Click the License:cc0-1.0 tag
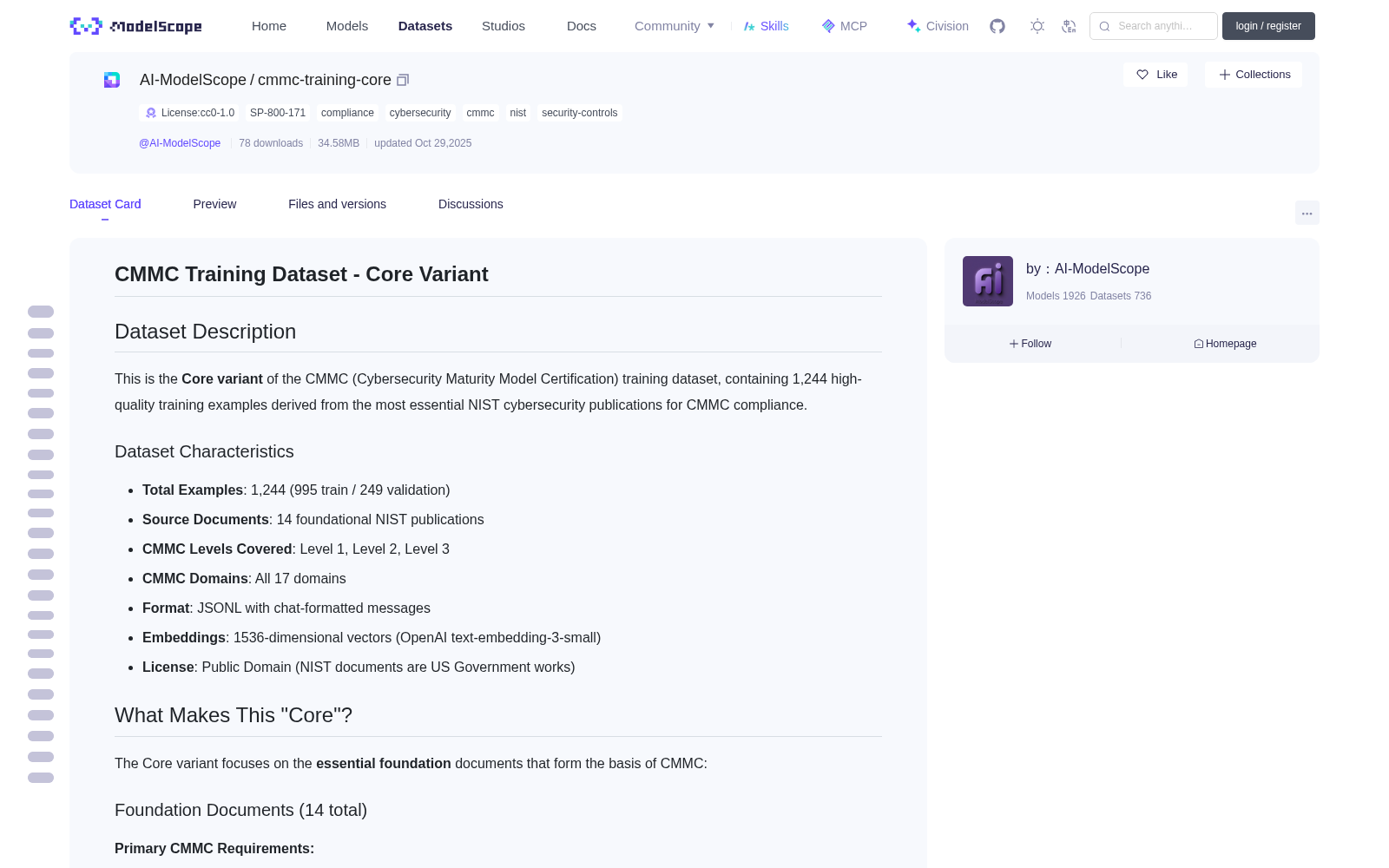The image size is (1389, 868). (x=190, y=113)
